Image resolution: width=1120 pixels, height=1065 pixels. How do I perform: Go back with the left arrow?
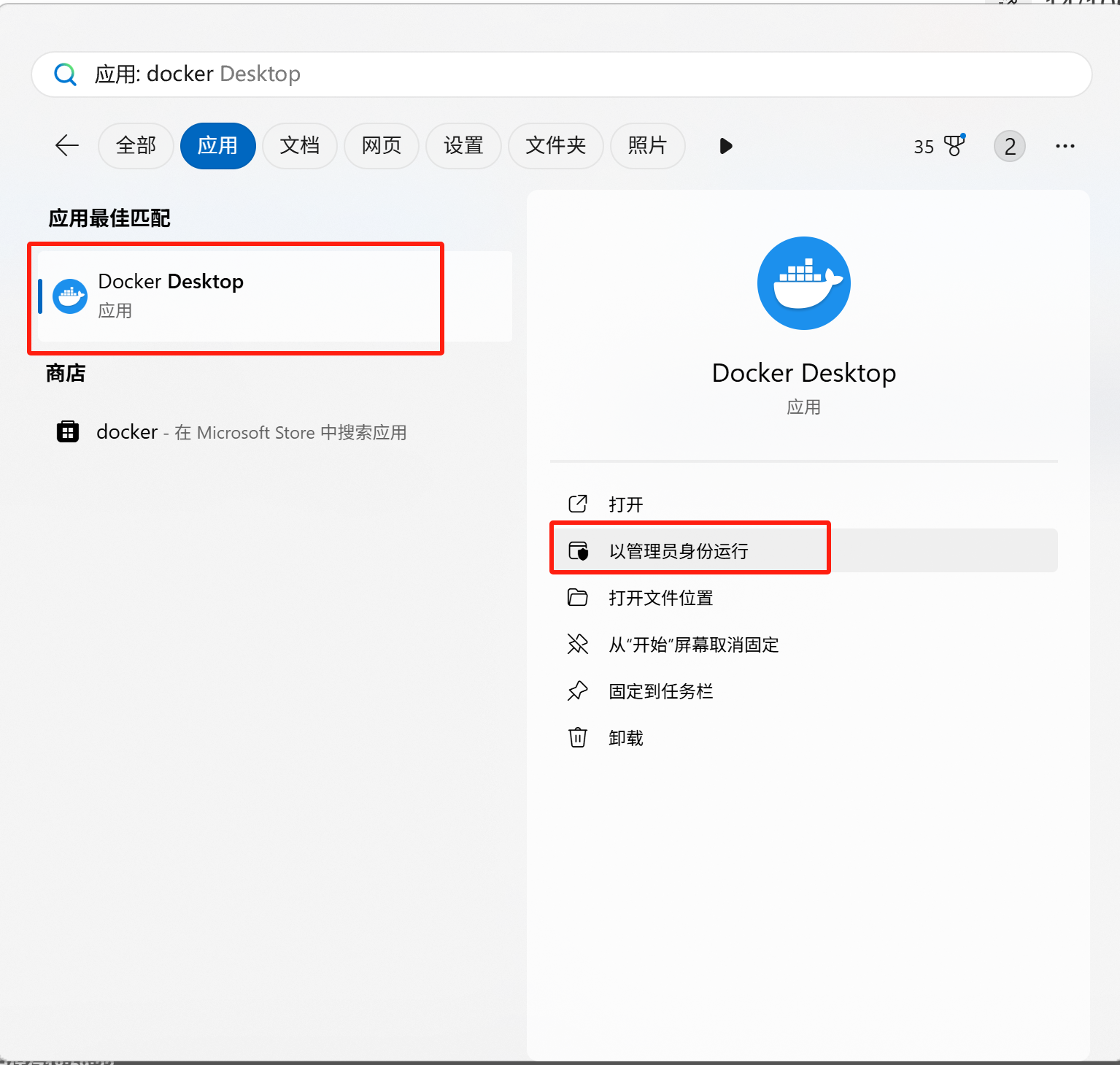[67, 145]
